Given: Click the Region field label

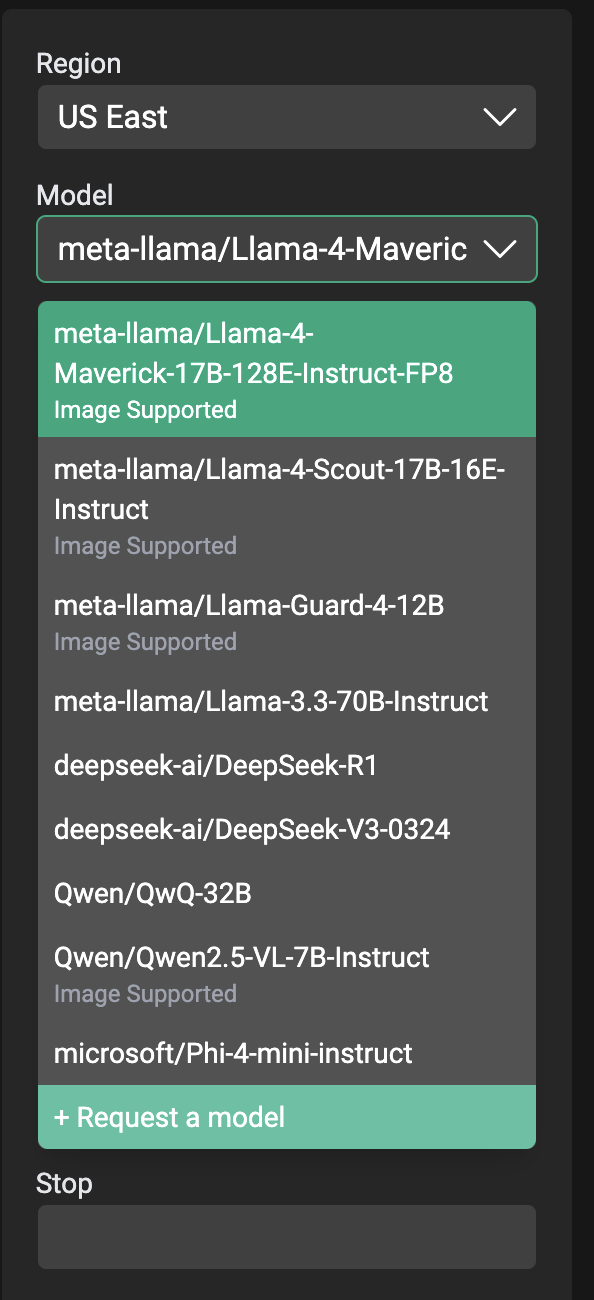Looking at the screenshot, I should [78, 63].
